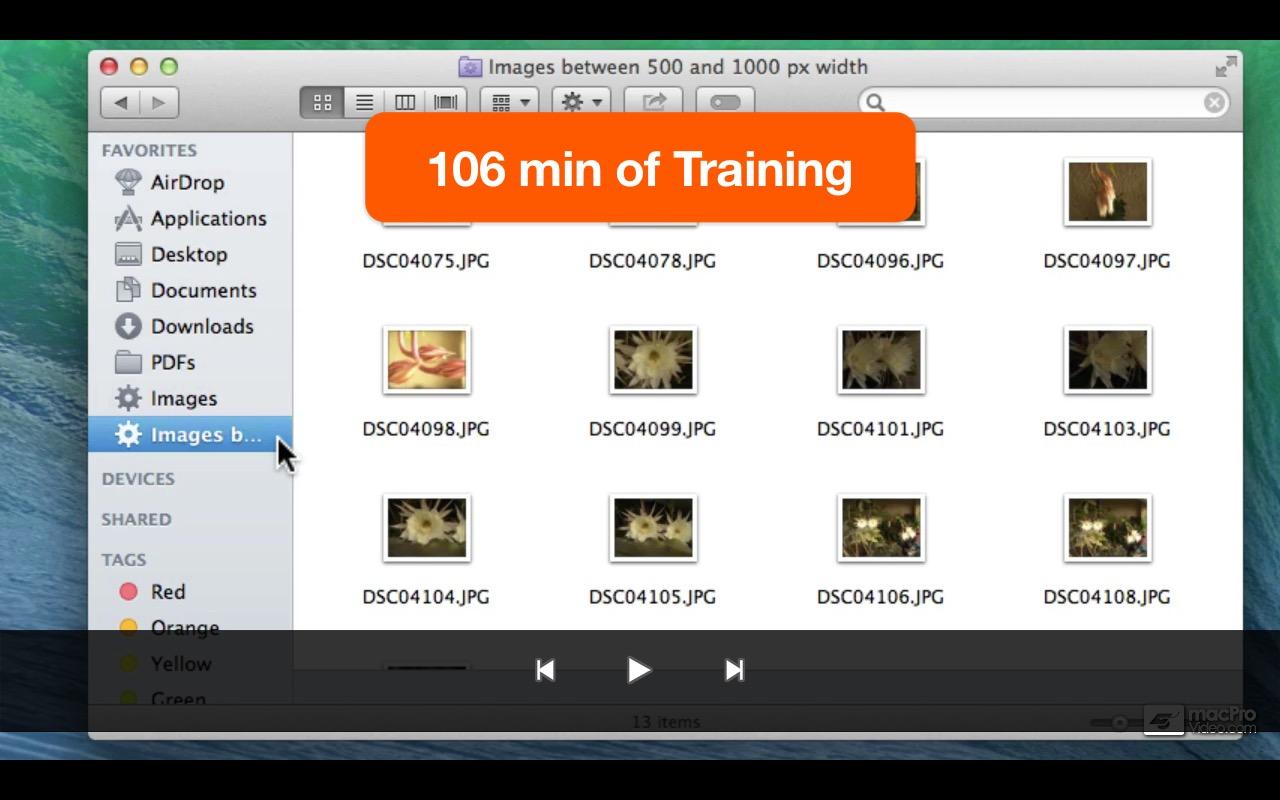The width and height of the screenshot is (1280, 800).
Task: Click the Share toolbar button
Action: point(653,102)
